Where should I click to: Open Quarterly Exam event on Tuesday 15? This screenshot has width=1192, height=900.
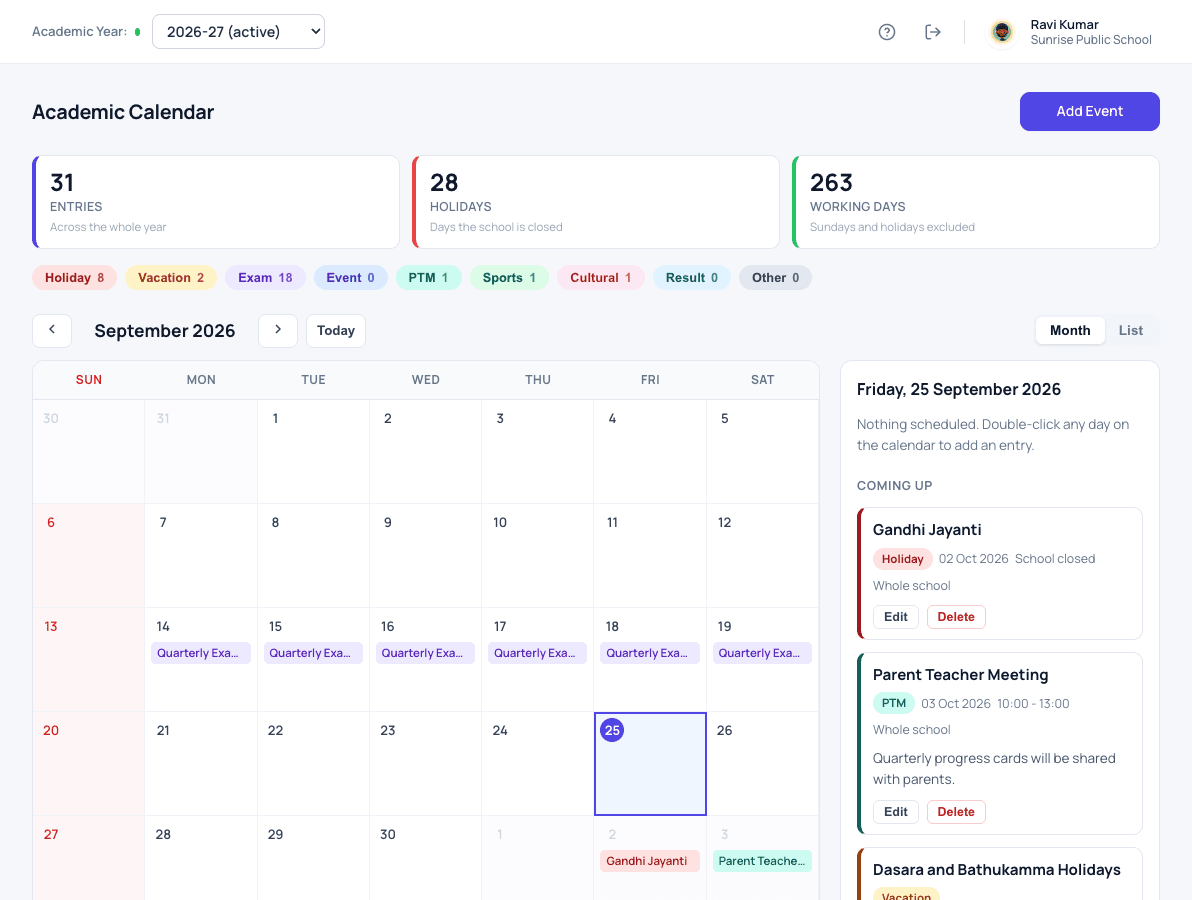click(313, 653)
